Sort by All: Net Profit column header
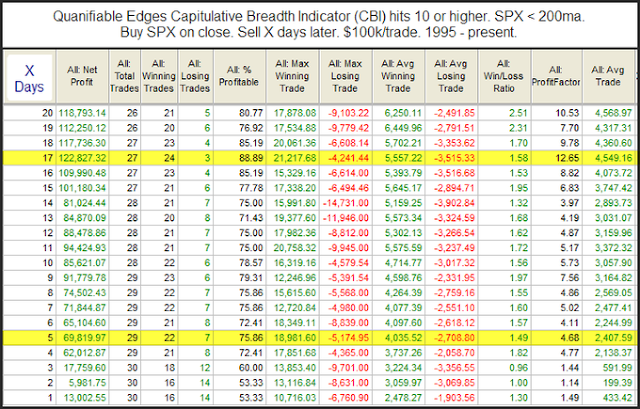The height and width of the screenshot is (409, 640). click(82, 76)
